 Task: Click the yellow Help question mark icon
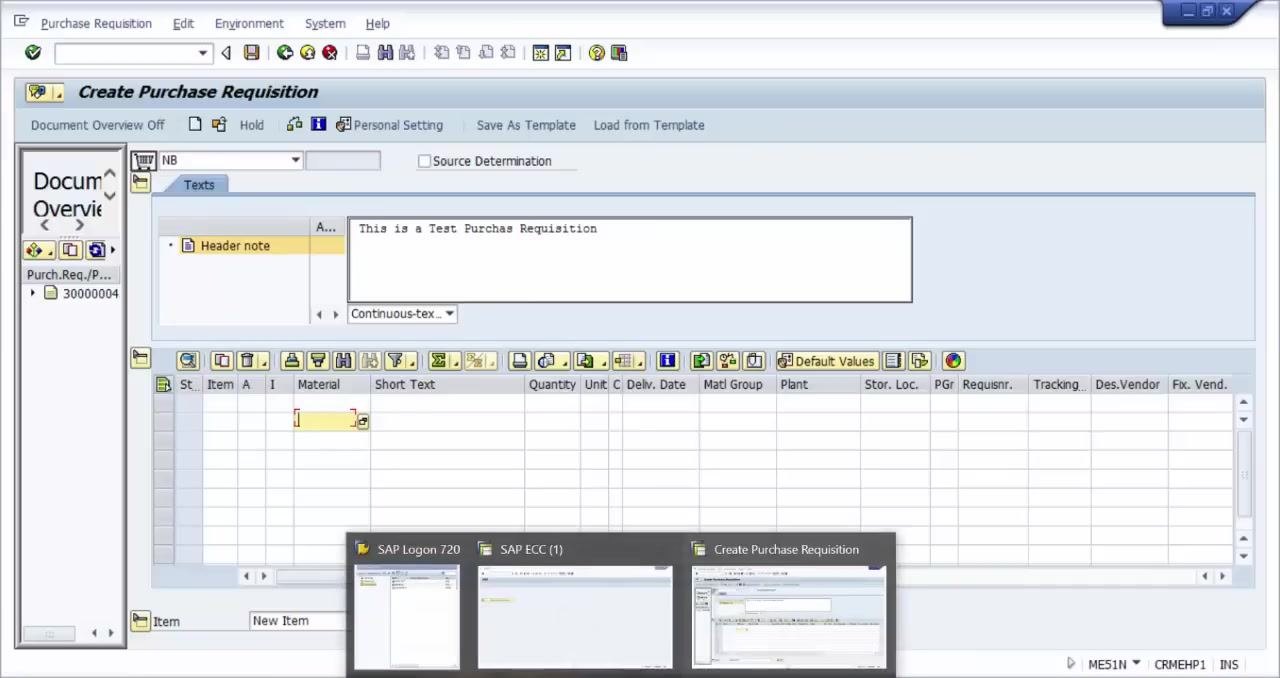click(597, 53)
